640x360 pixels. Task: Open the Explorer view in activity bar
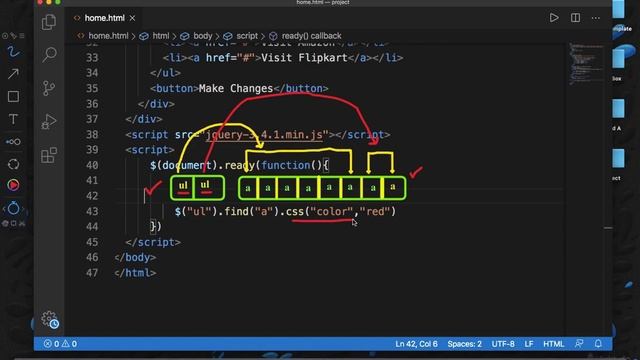[x=49, y=22]
